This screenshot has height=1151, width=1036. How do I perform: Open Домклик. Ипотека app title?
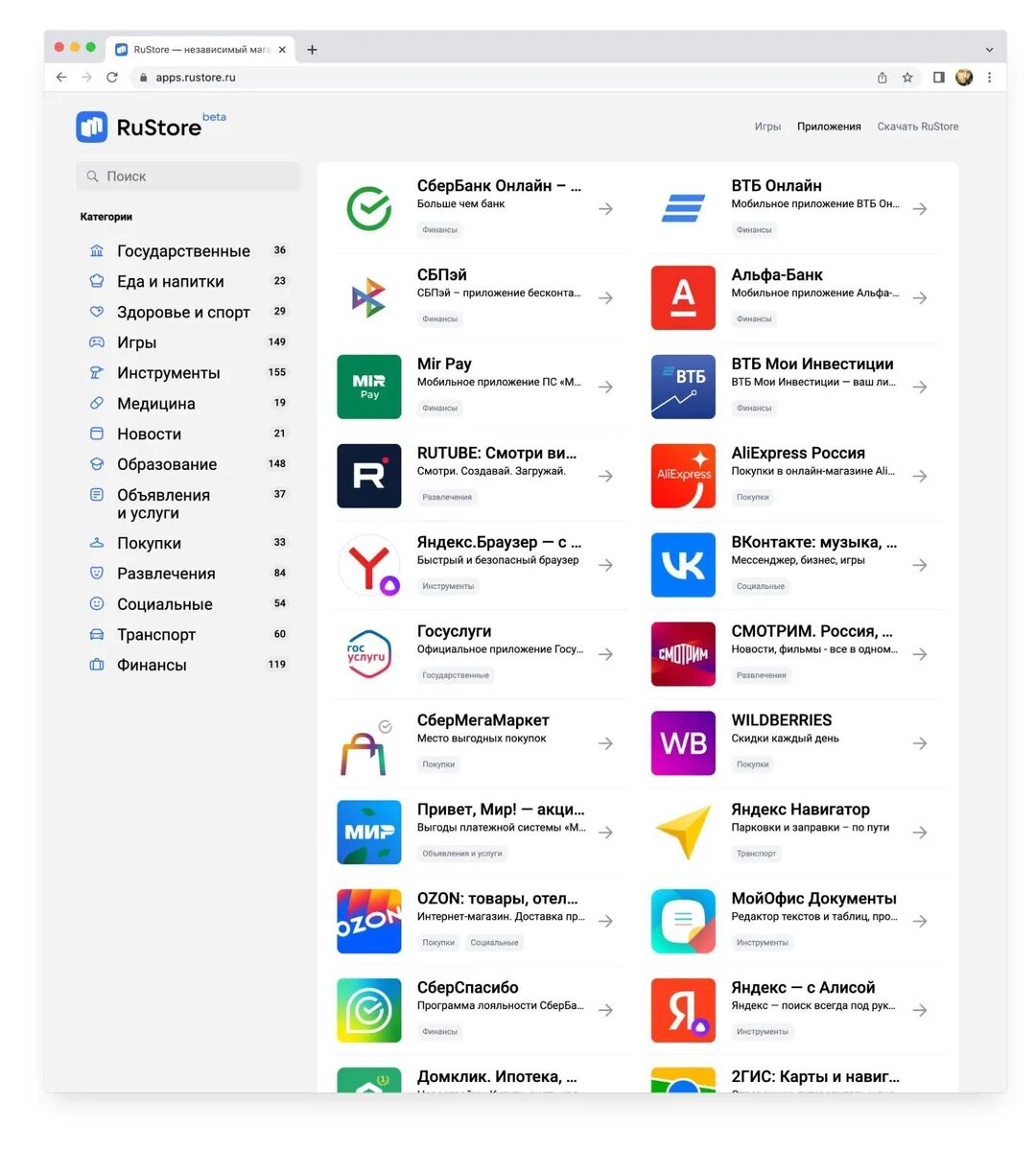pyautogui.click(x=497, y=1076)
